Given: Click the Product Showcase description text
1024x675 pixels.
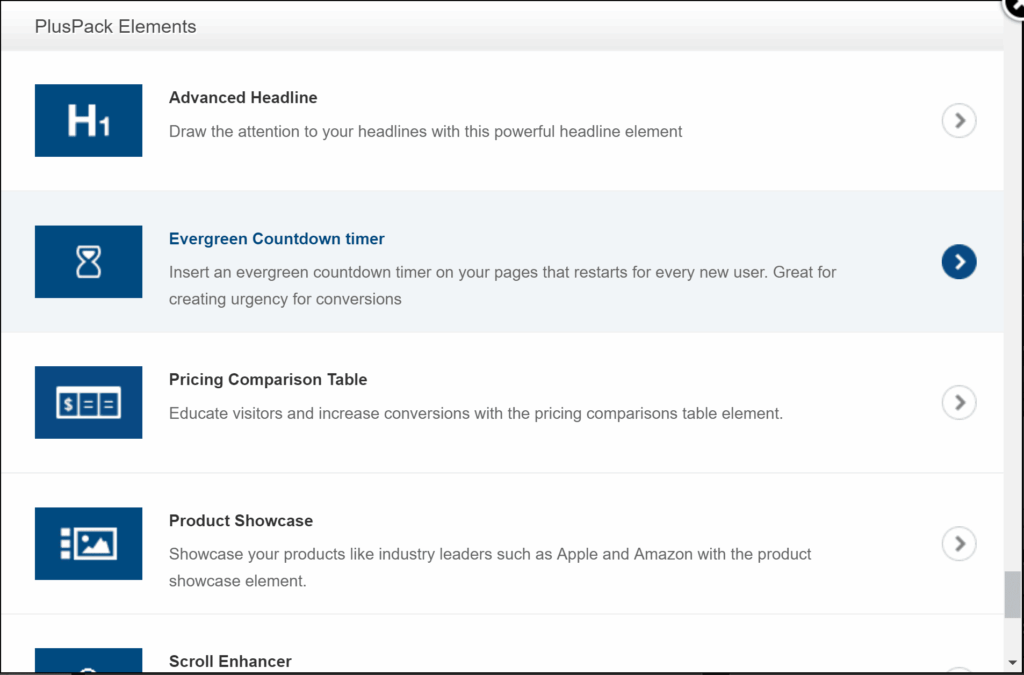Looking at the screenshot, I should [490, 567].
